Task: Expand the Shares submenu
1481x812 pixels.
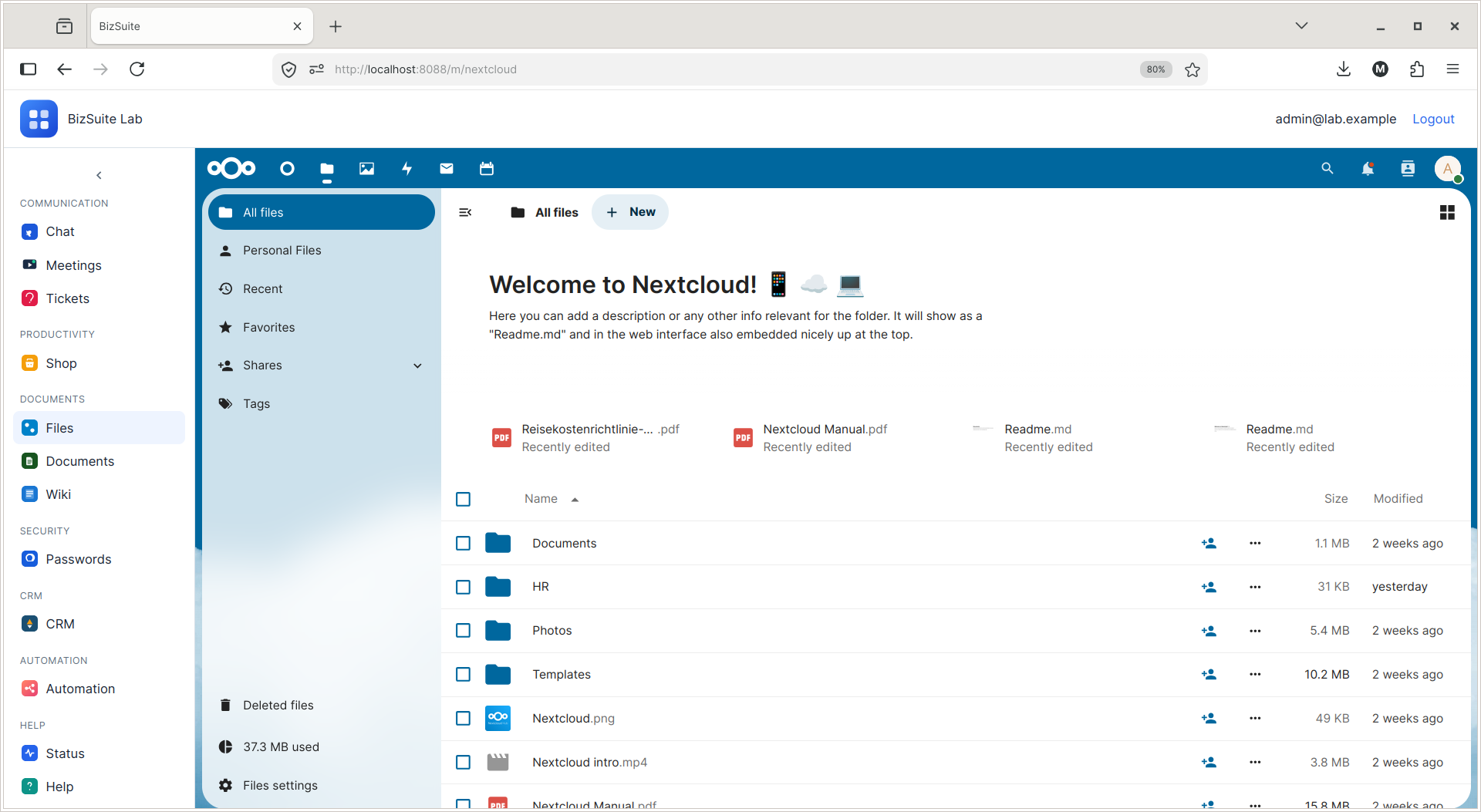Action: [417, 366]
